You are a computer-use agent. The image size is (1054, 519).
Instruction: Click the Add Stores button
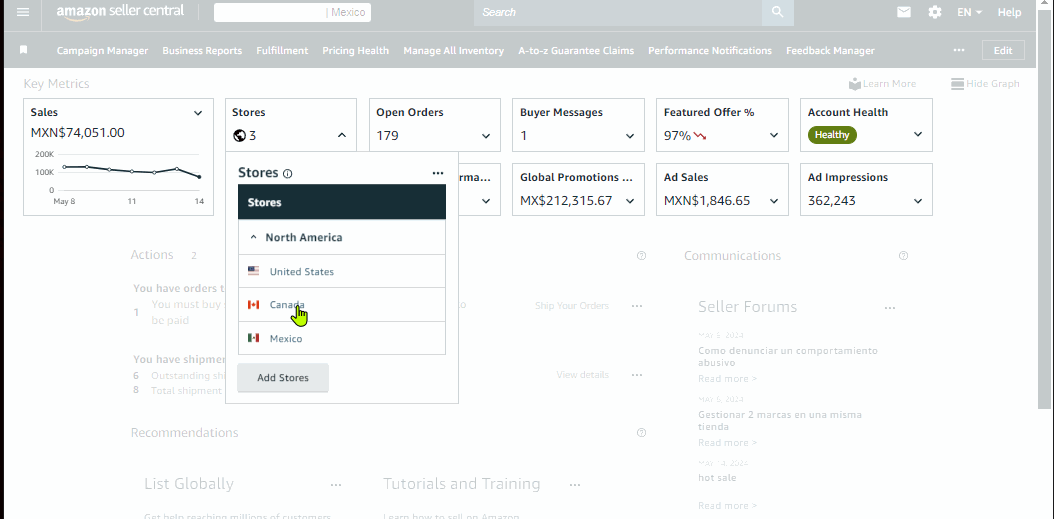(283, 378)
